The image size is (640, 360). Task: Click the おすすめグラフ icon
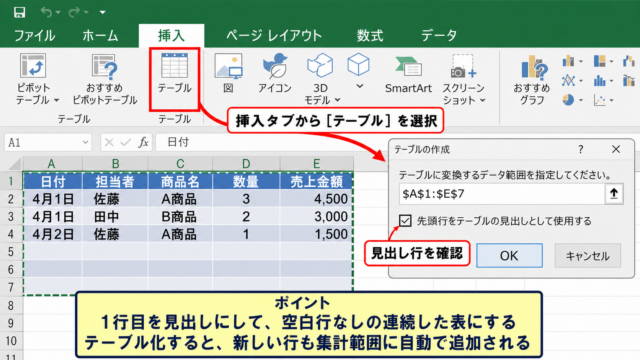534,67
